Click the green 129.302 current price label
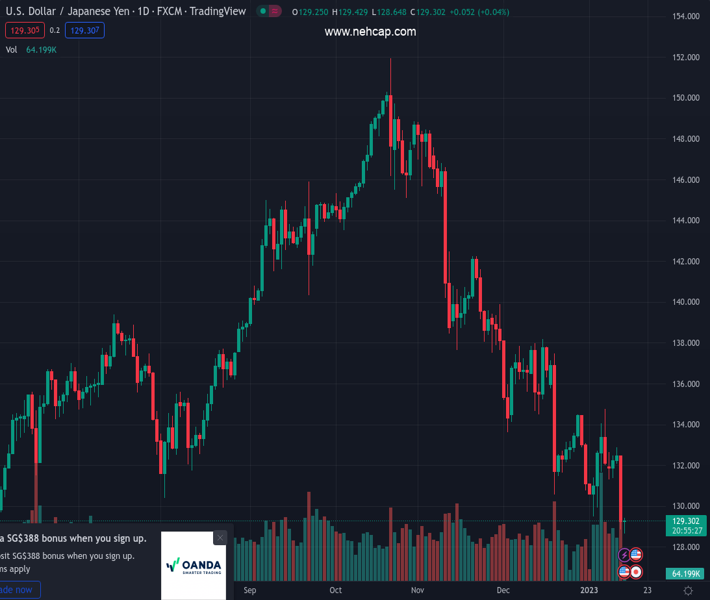The image size is (710, 600). pos(685,521)
